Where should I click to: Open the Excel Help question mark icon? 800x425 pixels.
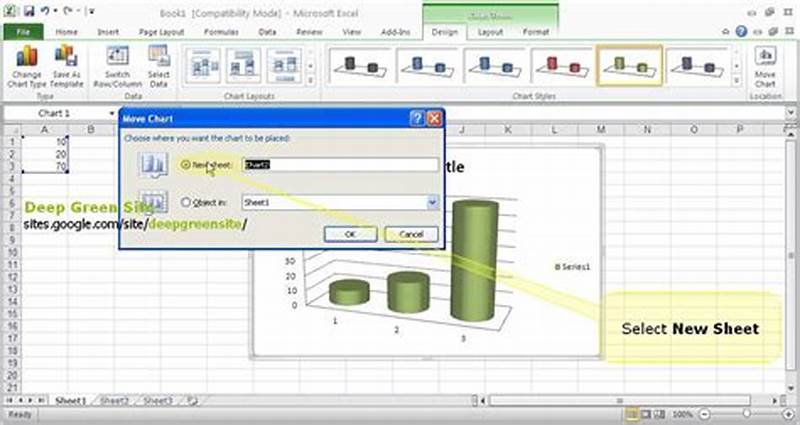pyautogui.click(x=741, y=32)
